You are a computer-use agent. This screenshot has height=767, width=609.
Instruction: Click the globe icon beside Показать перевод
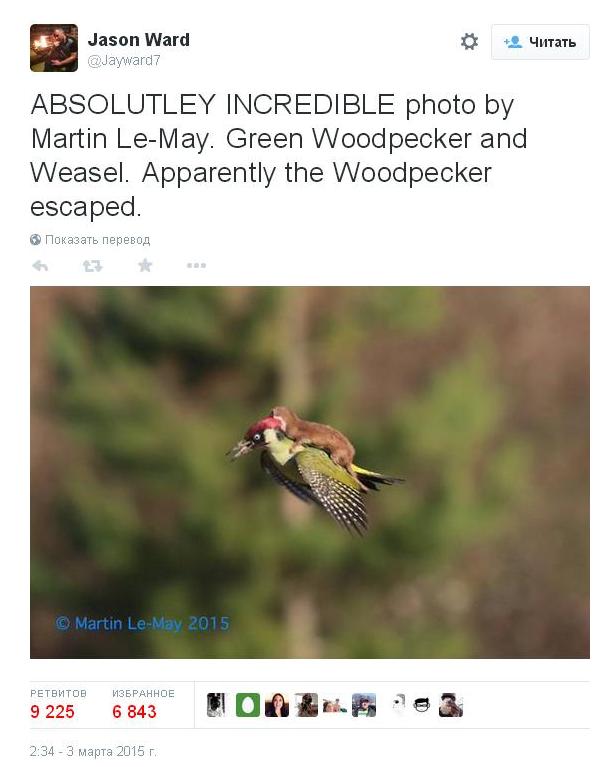pos(35,239)
